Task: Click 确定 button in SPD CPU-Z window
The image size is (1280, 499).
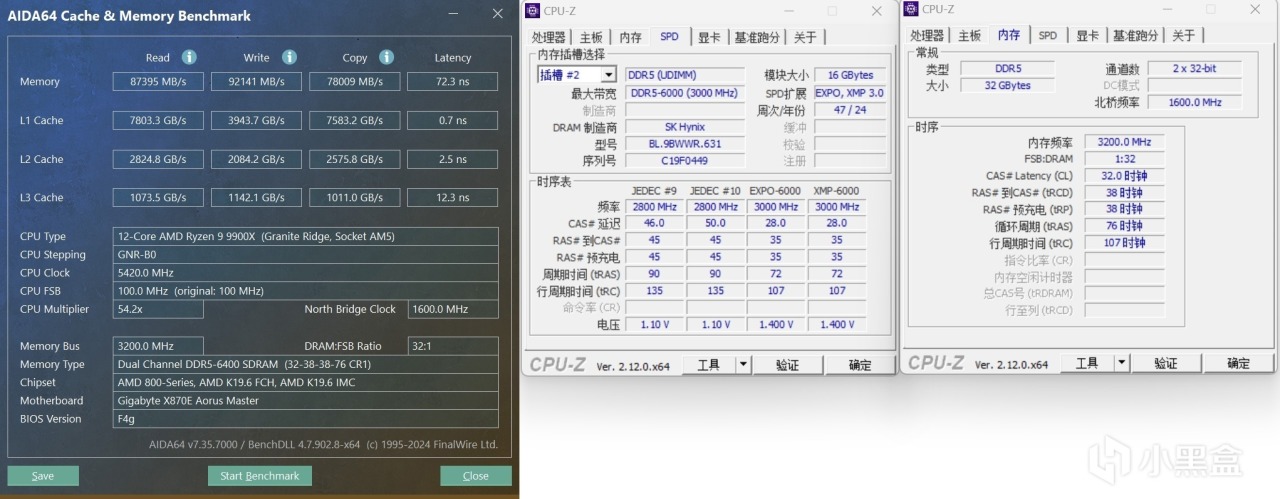Action: 860,365
